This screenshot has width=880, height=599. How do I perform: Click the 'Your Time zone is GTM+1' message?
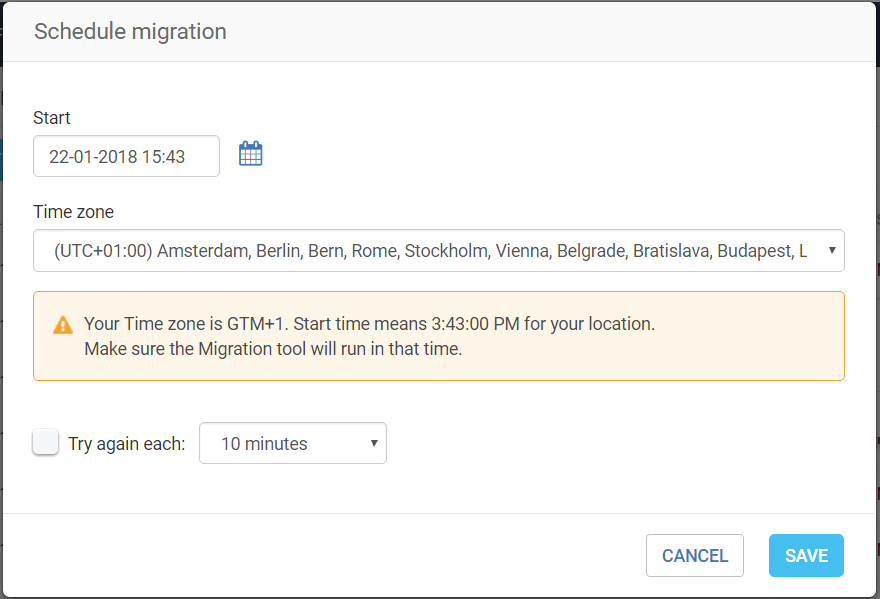point(187,324)
